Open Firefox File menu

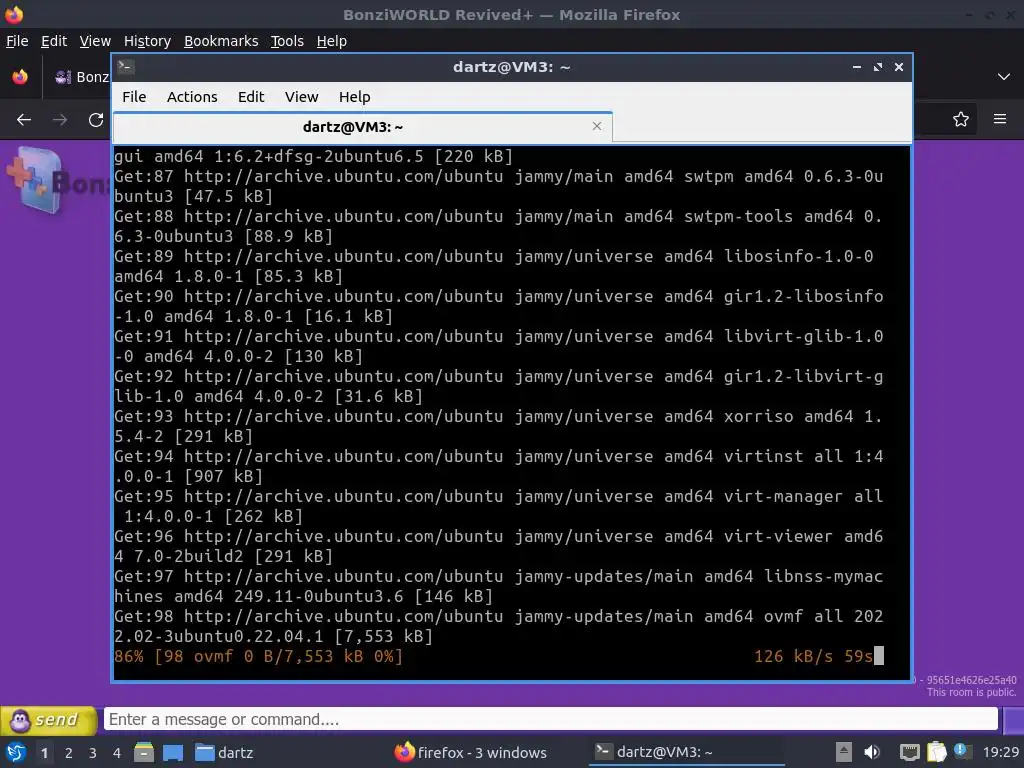[x=17, y=41]
